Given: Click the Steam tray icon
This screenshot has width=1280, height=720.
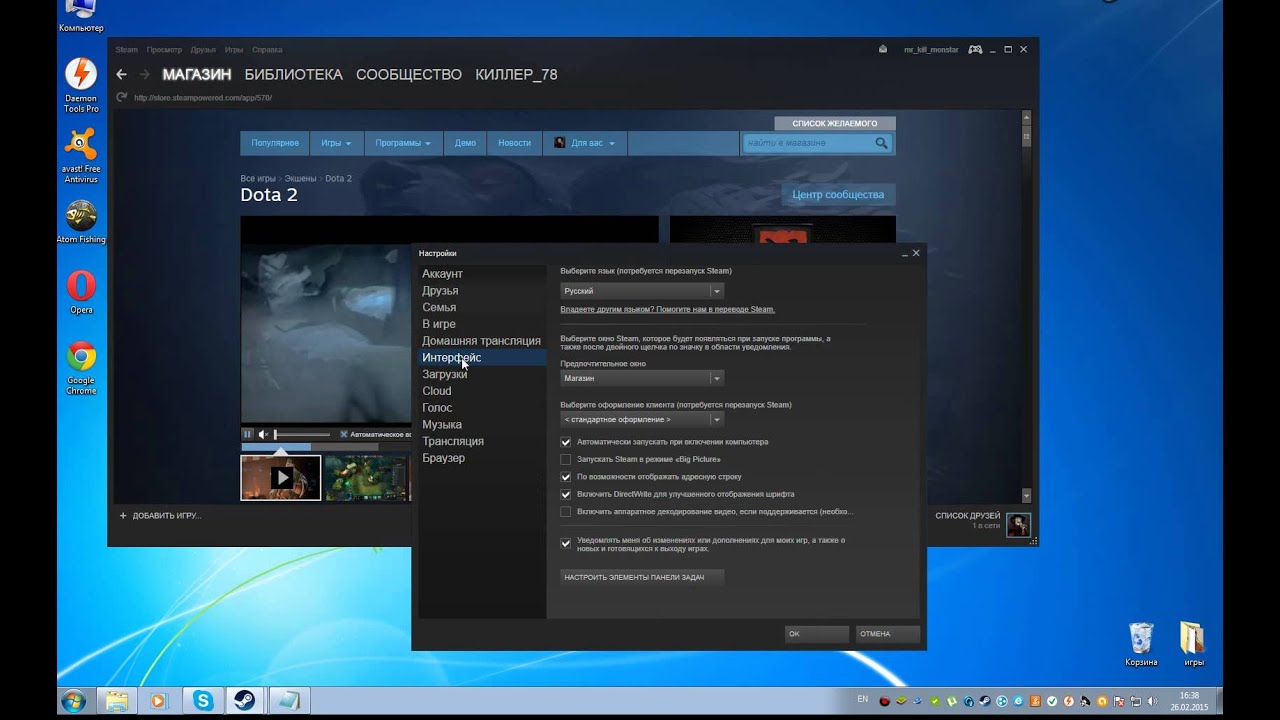Looking at the screenshot, I should click(985, 701).
